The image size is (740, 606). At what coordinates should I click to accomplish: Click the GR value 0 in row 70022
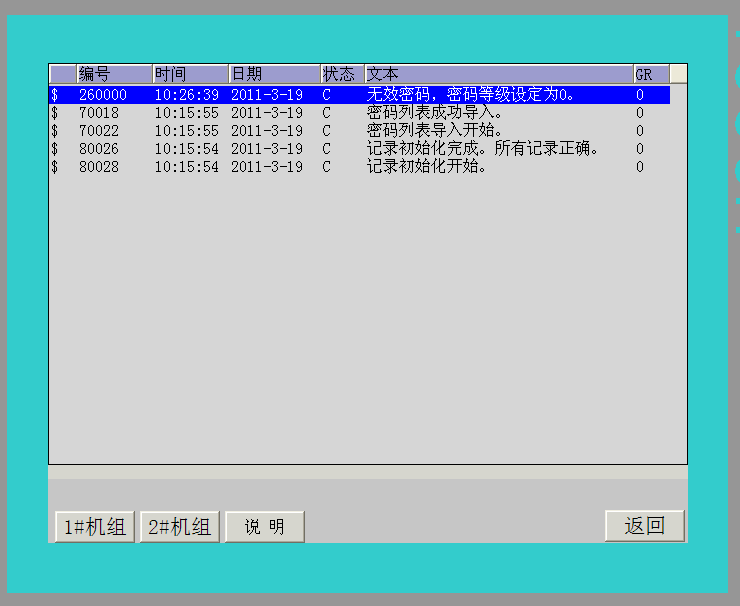click(640, 131)
